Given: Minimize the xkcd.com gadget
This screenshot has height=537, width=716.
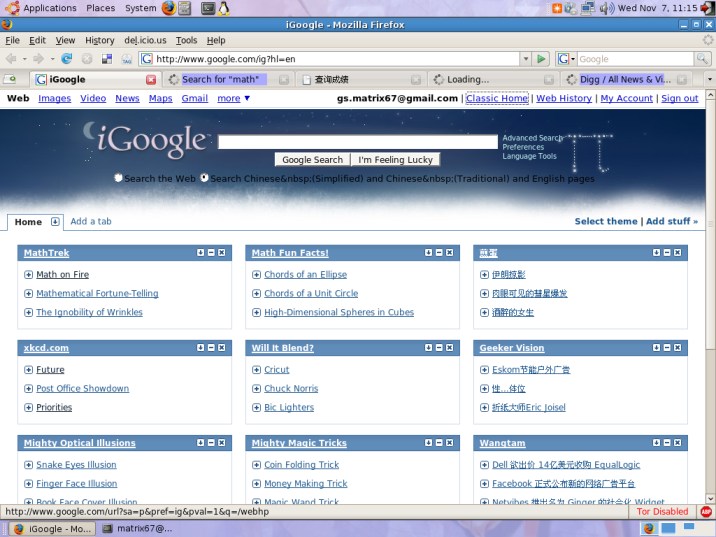Looking at the screenshot, I should pos(211,347).
